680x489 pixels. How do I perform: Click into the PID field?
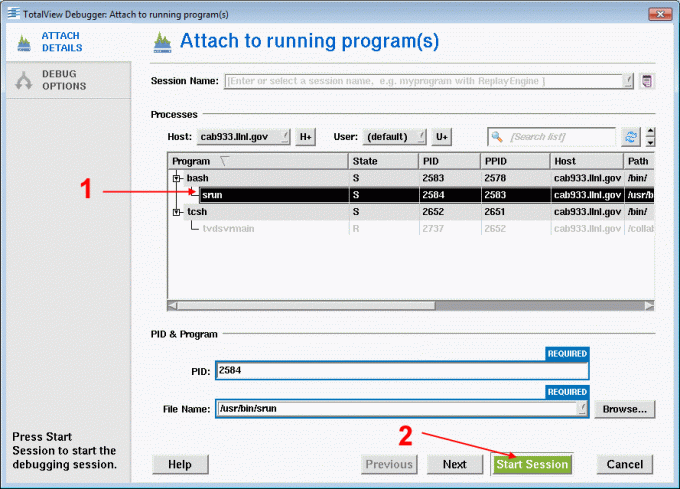click(x=402, y=370)
